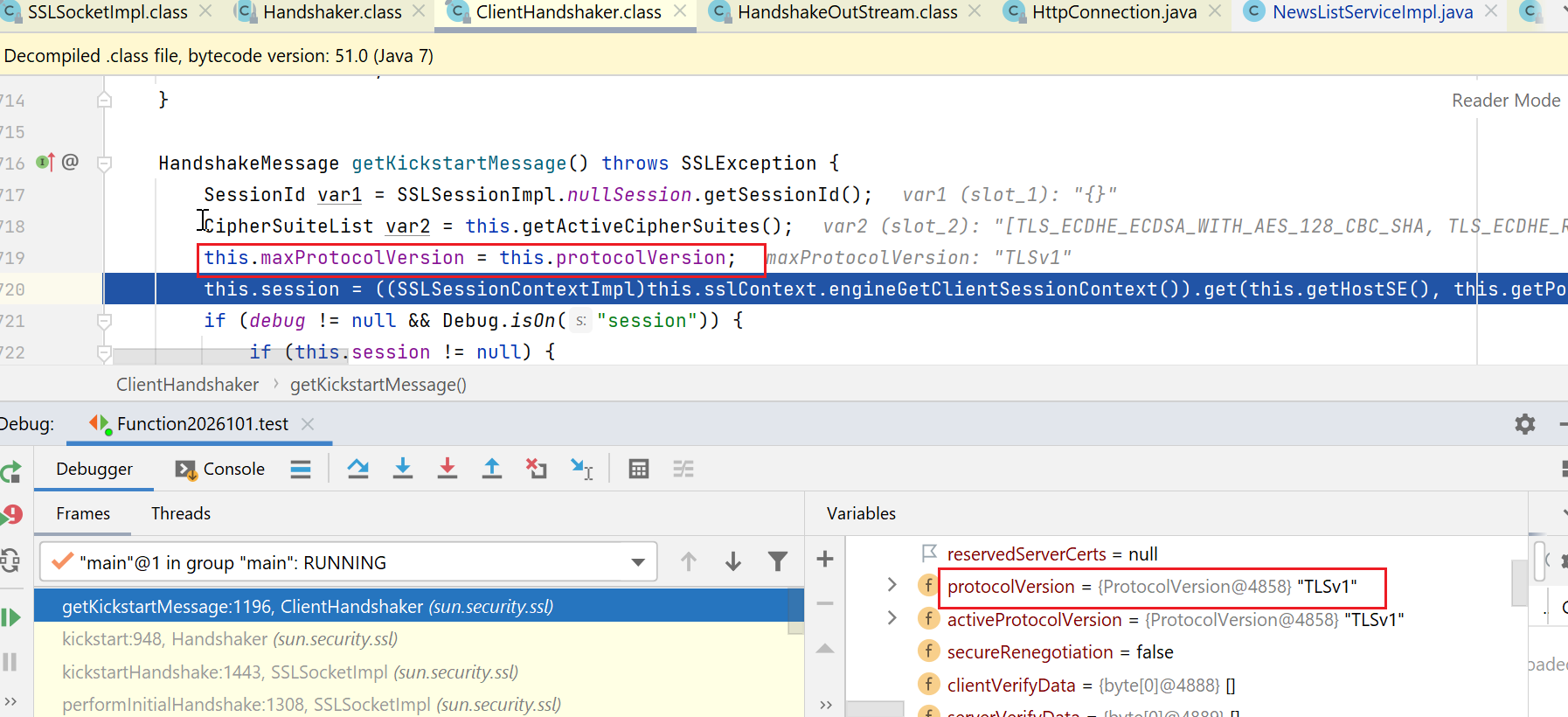Expand the activeProtocolVersion variable node
Screen dimensions: 1568x717
(x=892, y=618)
